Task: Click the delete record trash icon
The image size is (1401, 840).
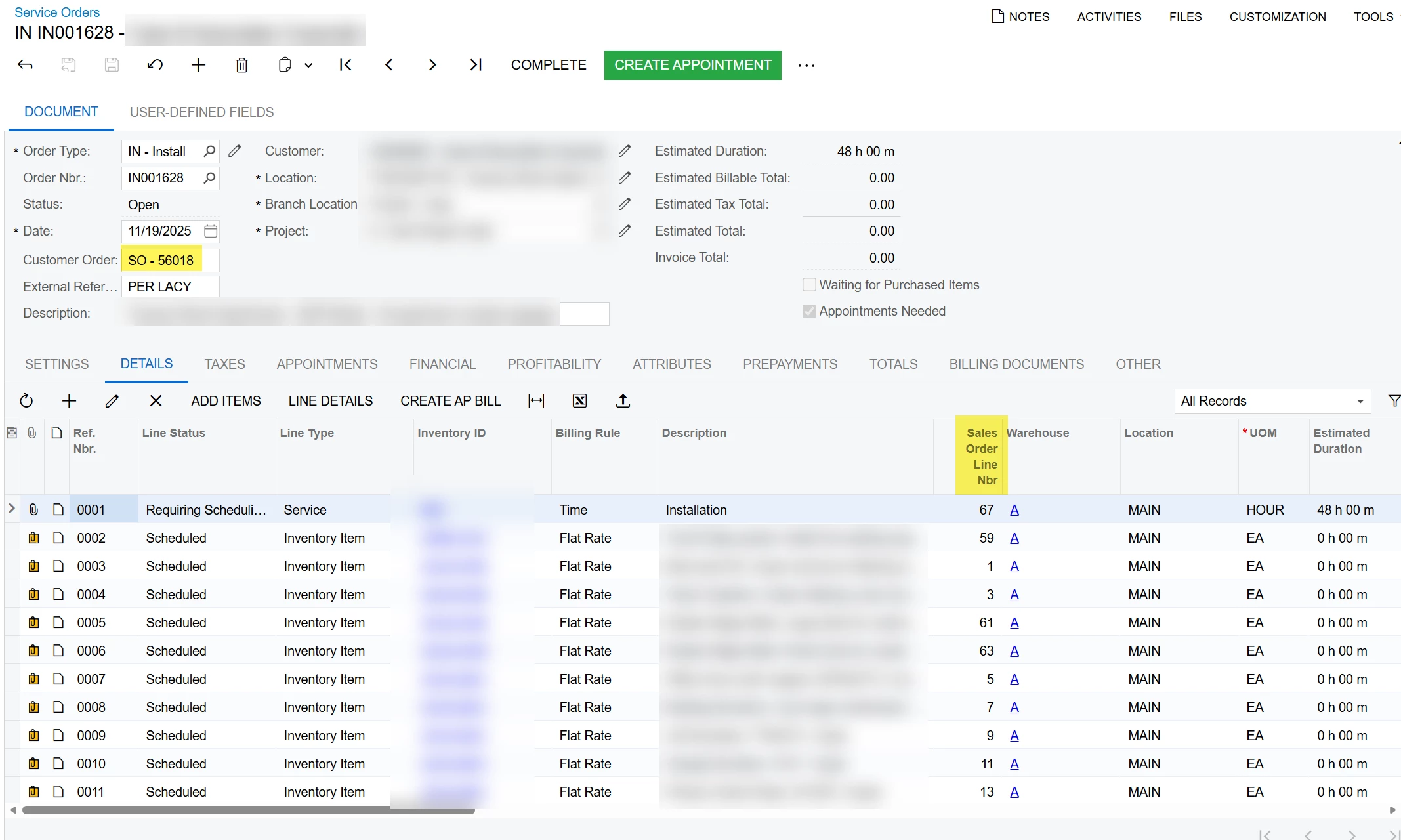Action: (x=241, y=65)
